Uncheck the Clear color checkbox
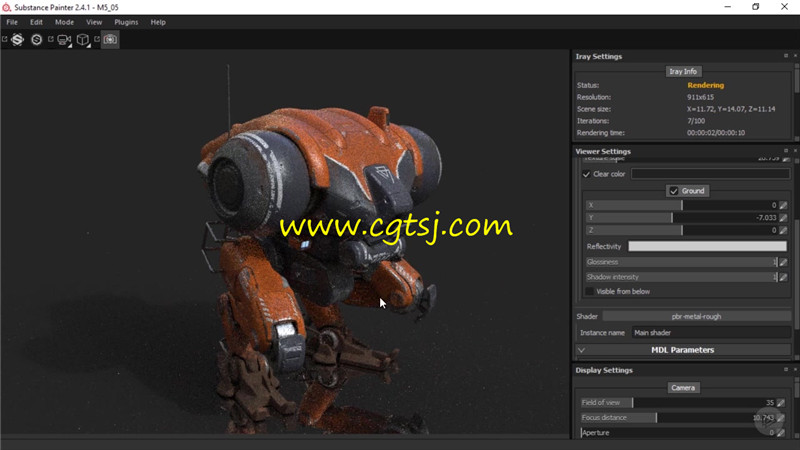Image resolution: width=800 pixels, height=450 pixels. click(586, 174)
